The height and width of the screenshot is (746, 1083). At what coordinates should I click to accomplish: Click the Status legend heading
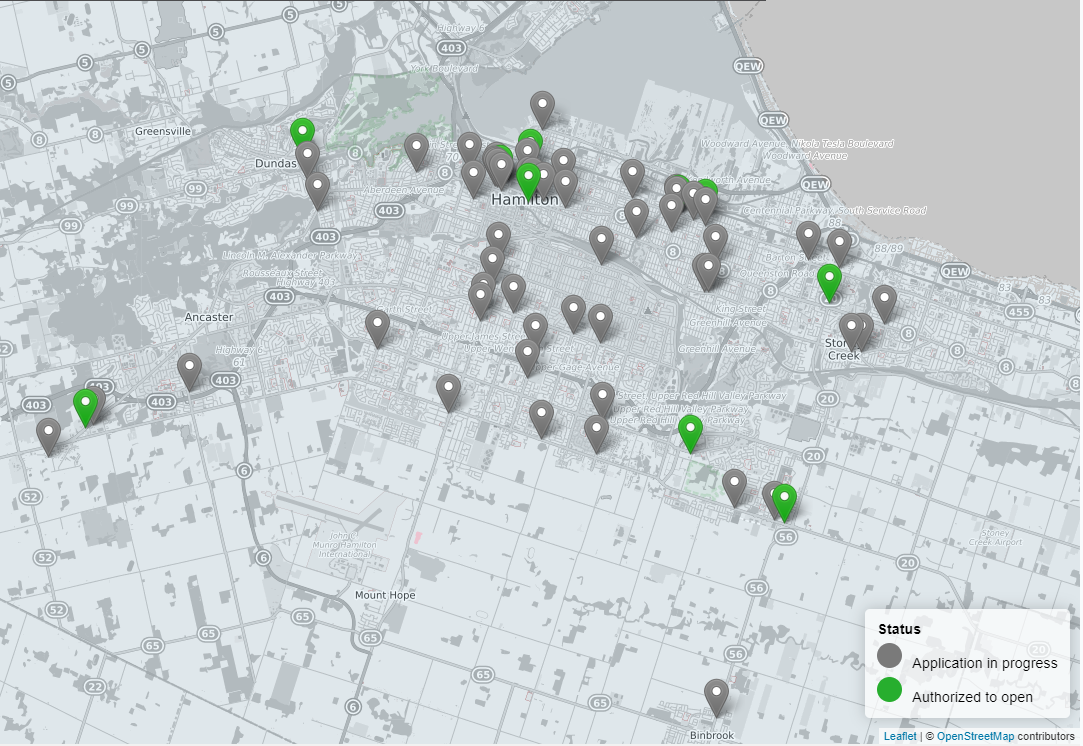coord(899,629)
